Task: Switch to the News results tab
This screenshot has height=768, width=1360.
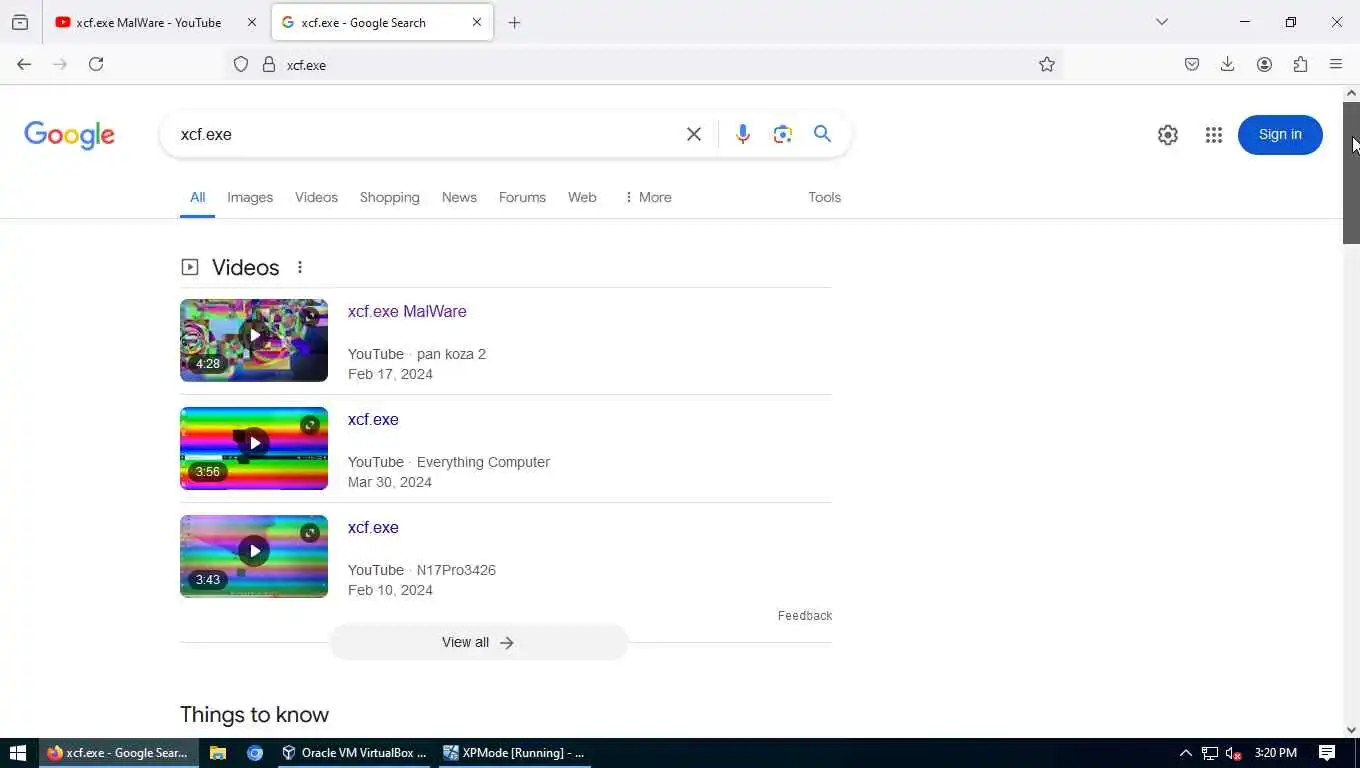Action: [x=459, y=198]
